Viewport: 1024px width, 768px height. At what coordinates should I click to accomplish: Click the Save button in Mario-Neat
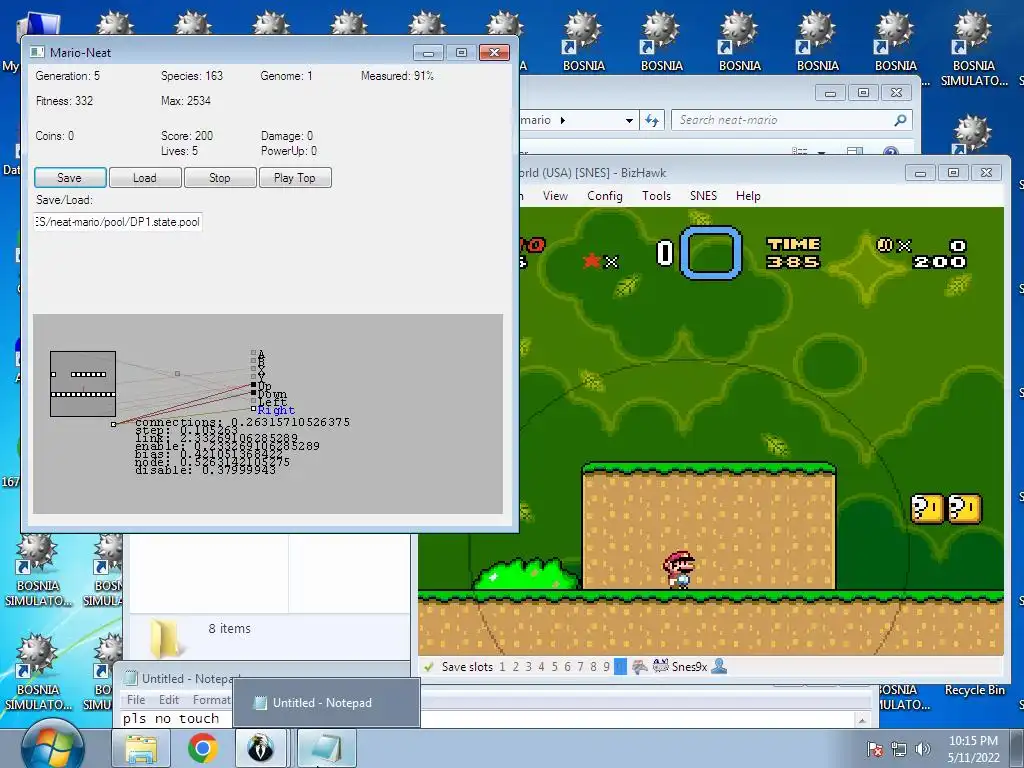[x=70, y=178]
